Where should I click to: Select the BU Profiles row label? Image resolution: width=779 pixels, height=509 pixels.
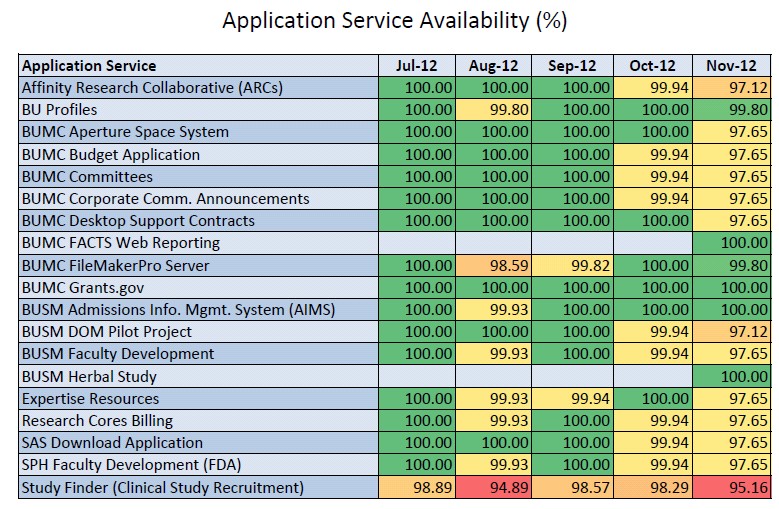click(x=199, y=109)
